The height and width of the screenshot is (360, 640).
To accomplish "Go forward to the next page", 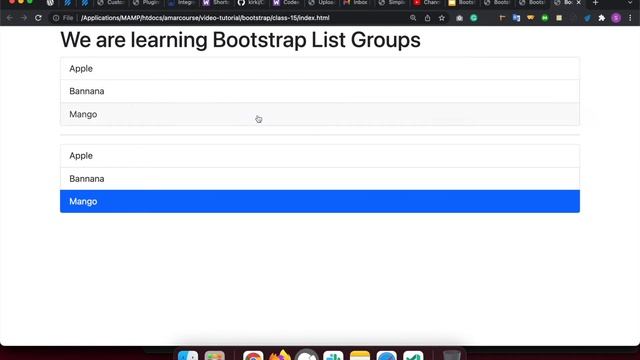I will pos(24,18).
